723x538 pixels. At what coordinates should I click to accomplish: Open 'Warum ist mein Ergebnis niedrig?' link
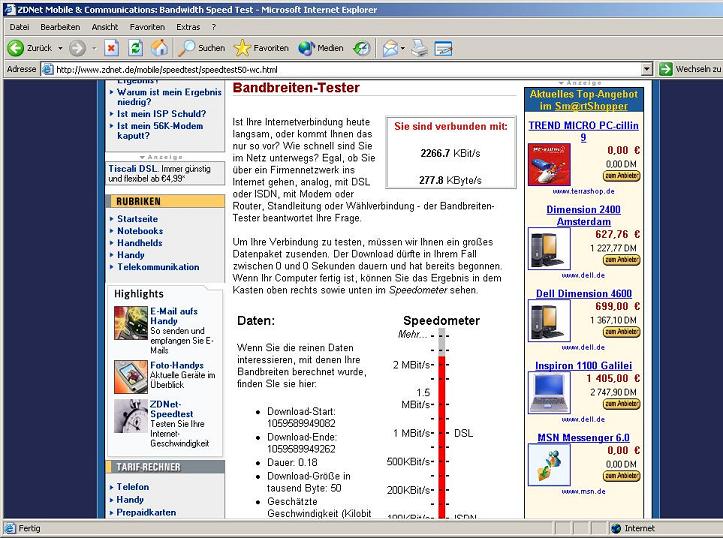click(169, 97)
